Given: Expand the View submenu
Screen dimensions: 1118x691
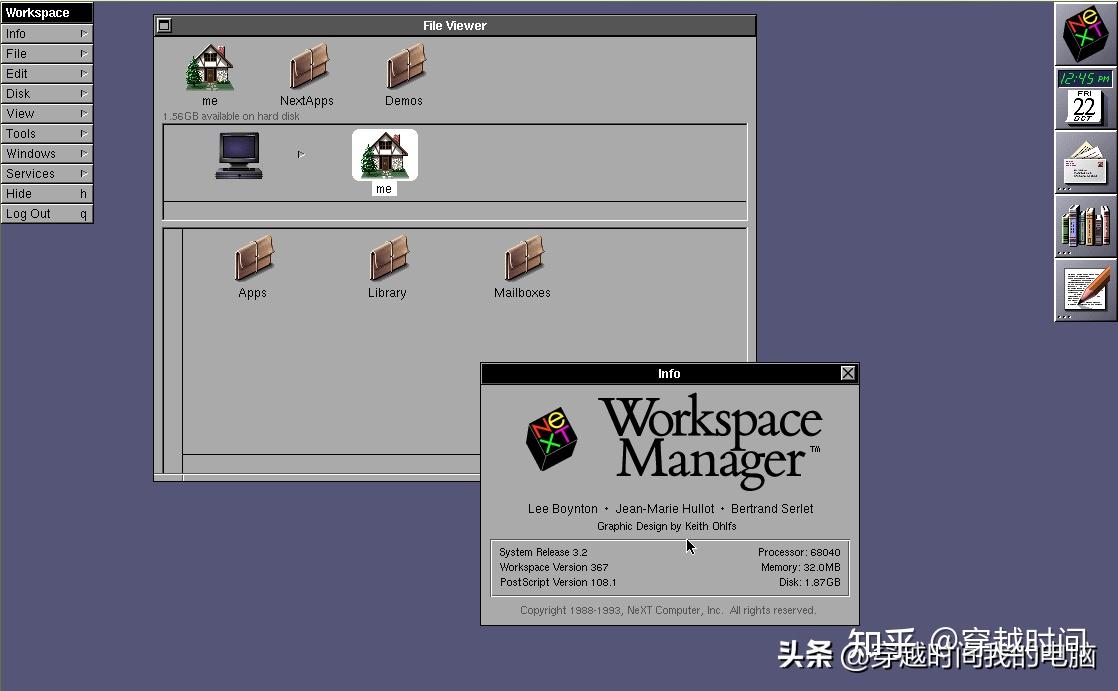Looking at the screenshot, I should (47, 113).
